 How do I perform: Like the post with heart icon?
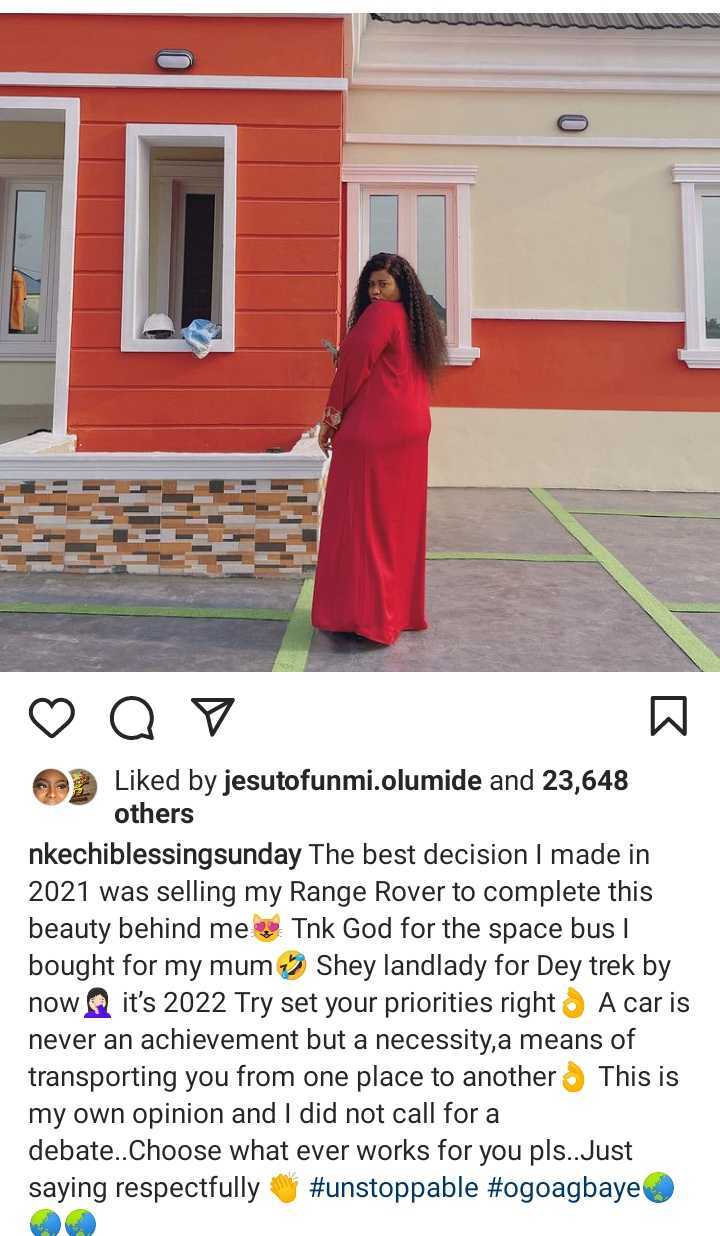(51, 717)
